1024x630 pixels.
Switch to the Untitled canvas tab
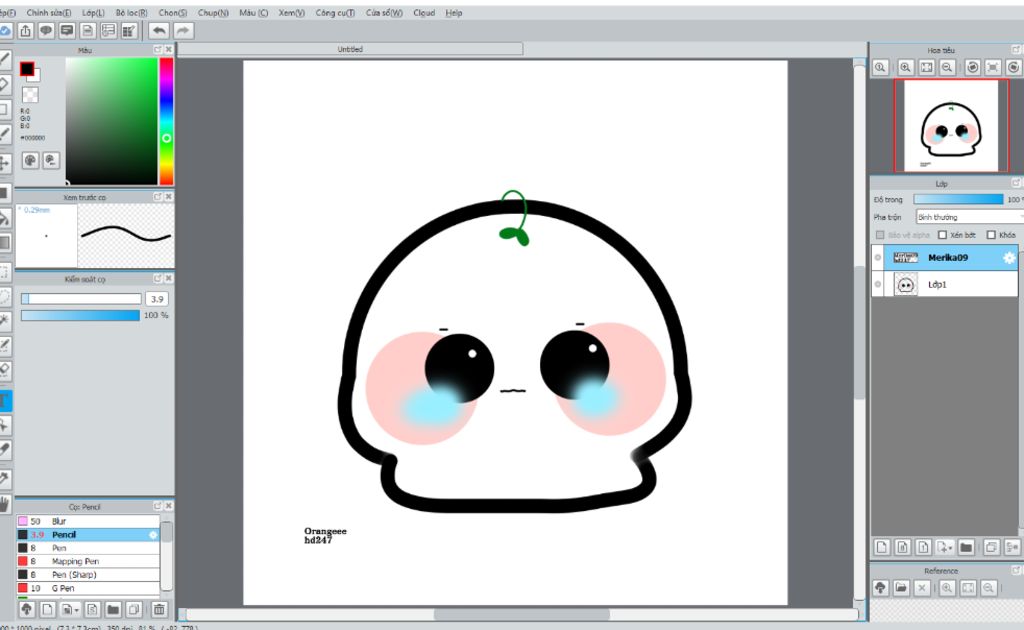pos(350,49)
